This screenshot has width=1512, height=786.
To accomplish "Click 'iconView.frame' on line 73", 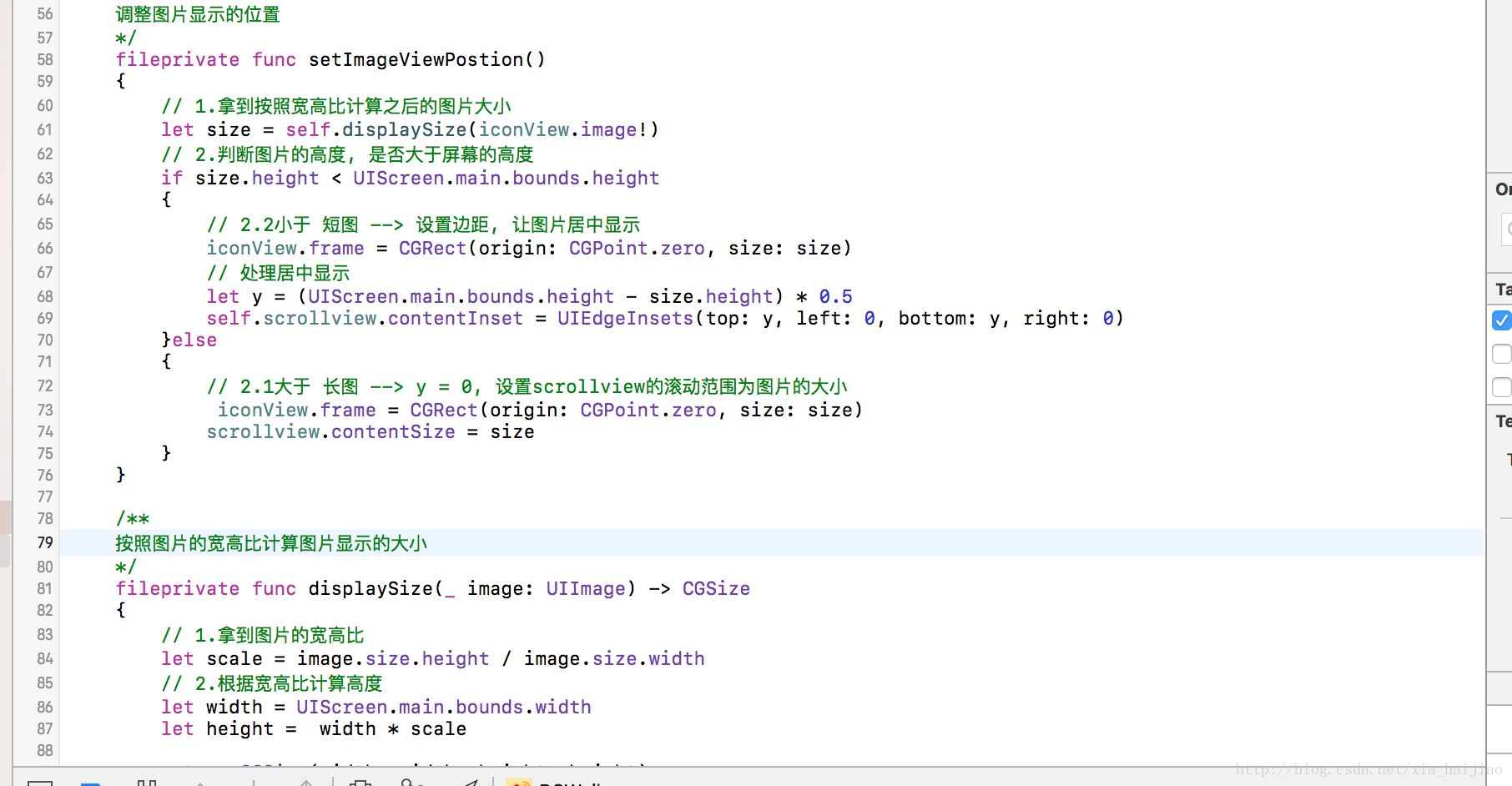I will pos(297,410).
